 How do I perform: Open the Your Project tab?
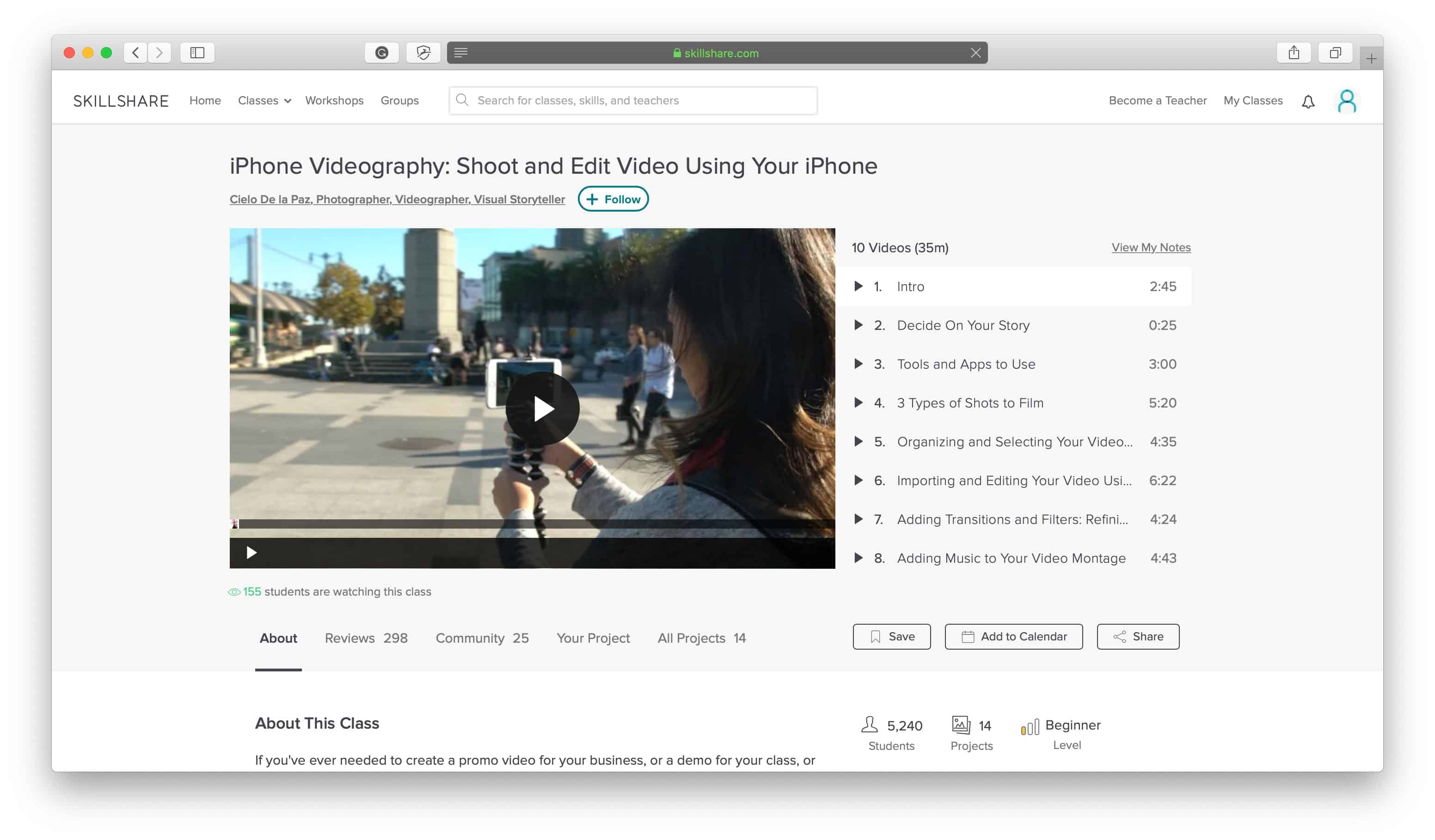coord(593,638)
